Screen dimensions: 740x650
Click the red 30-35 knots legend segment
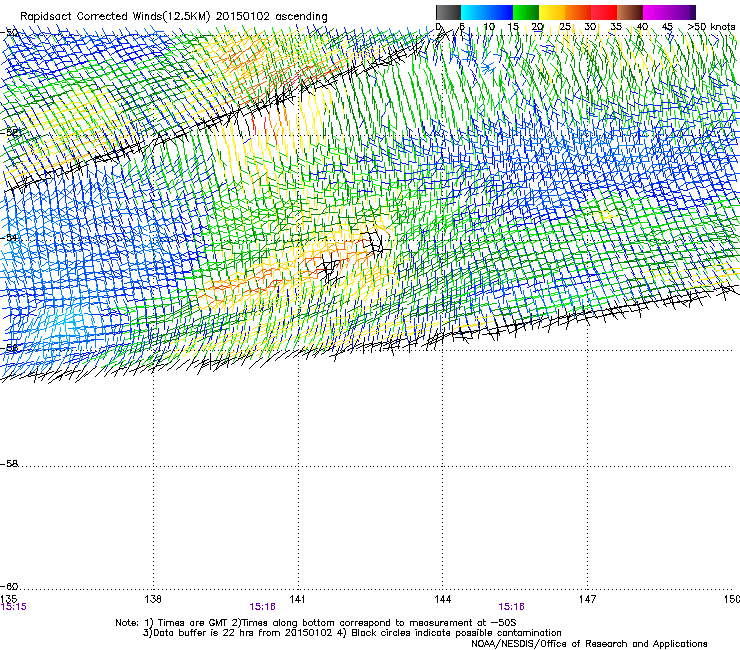click(x=604, y=12)
